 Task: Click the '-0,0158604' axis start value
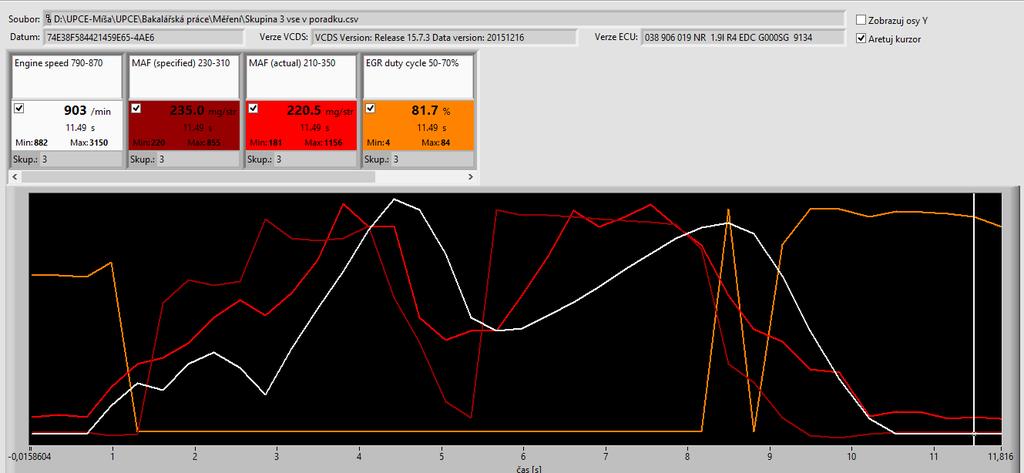point(30,456)
